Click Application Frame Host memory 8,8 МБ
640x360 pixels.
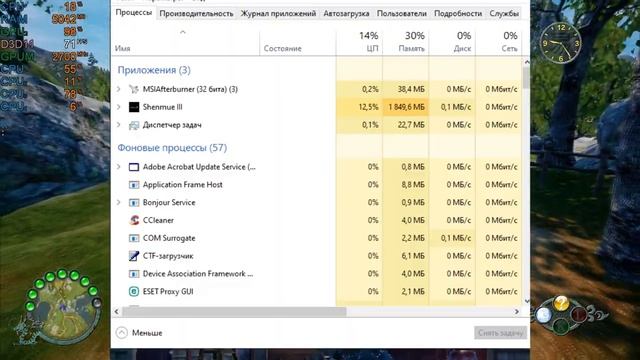tap(413, 185)
